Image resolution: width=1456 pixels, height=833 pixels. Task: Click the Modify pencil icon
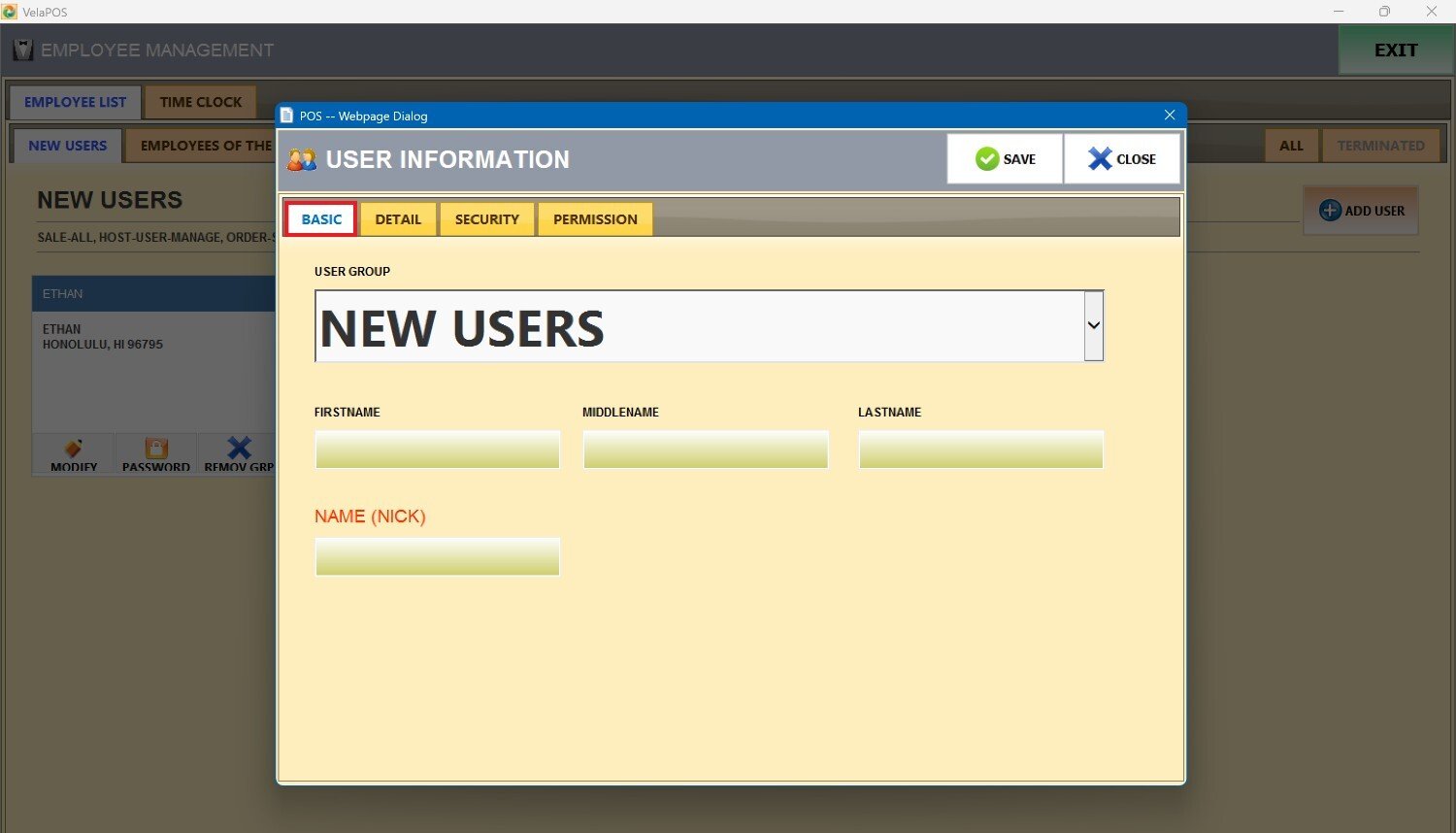click(74, 449)
